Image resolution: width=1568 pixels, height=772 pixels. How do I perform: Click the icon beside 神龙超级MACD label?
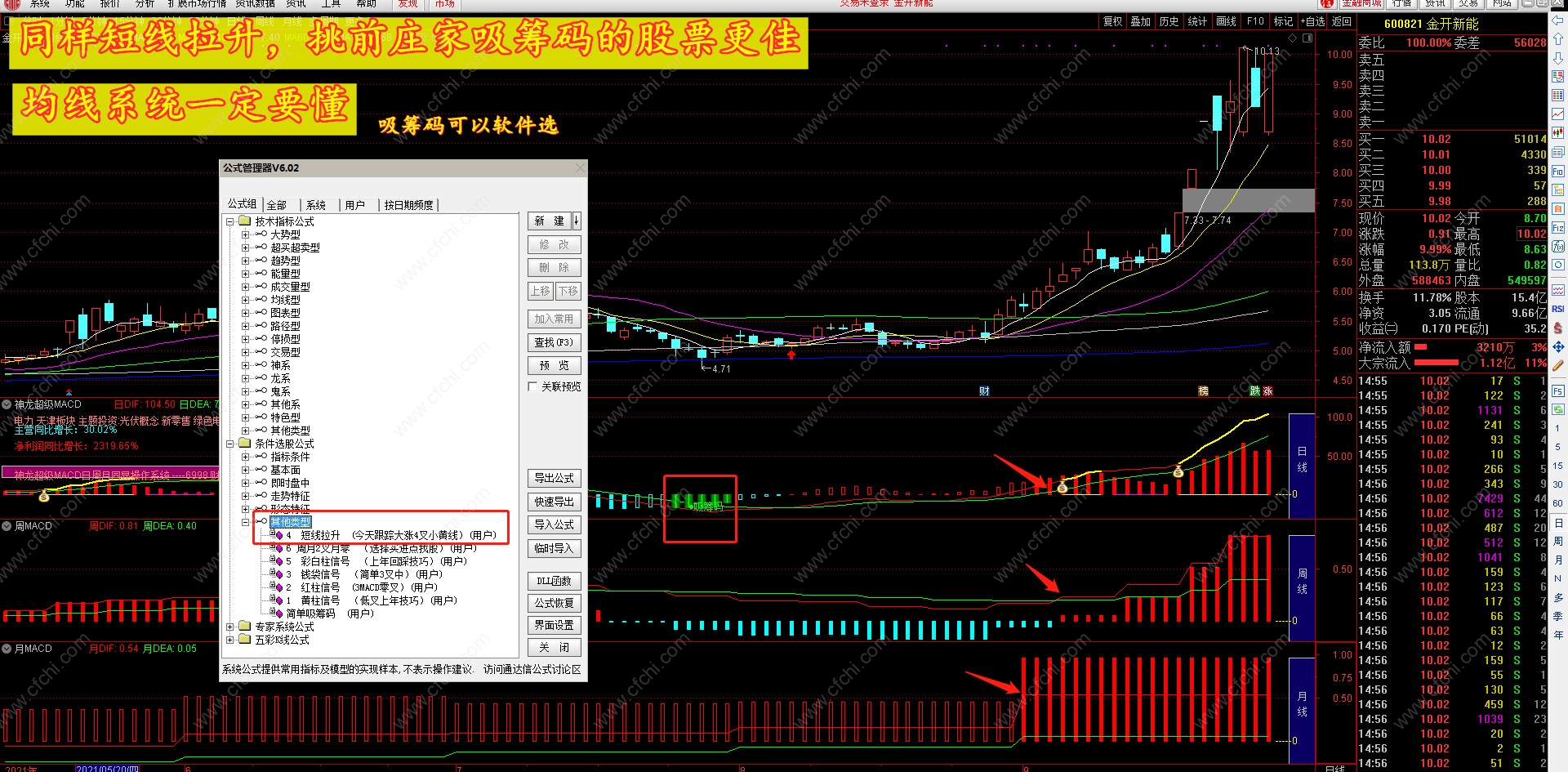(7, 404)
